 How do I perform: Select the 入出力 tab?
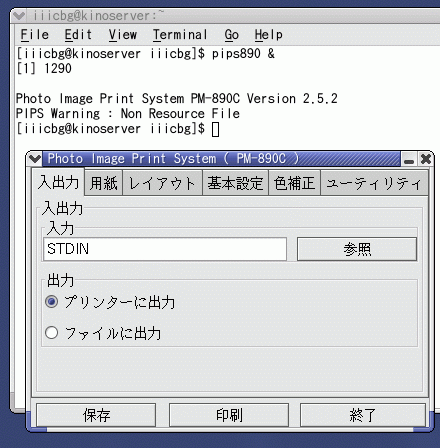point(59,182)
